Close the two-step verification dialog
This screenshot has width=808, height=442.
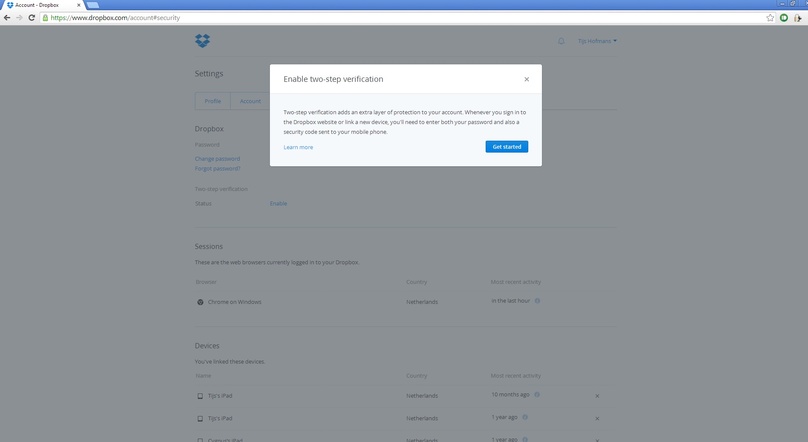coord(527,79)
